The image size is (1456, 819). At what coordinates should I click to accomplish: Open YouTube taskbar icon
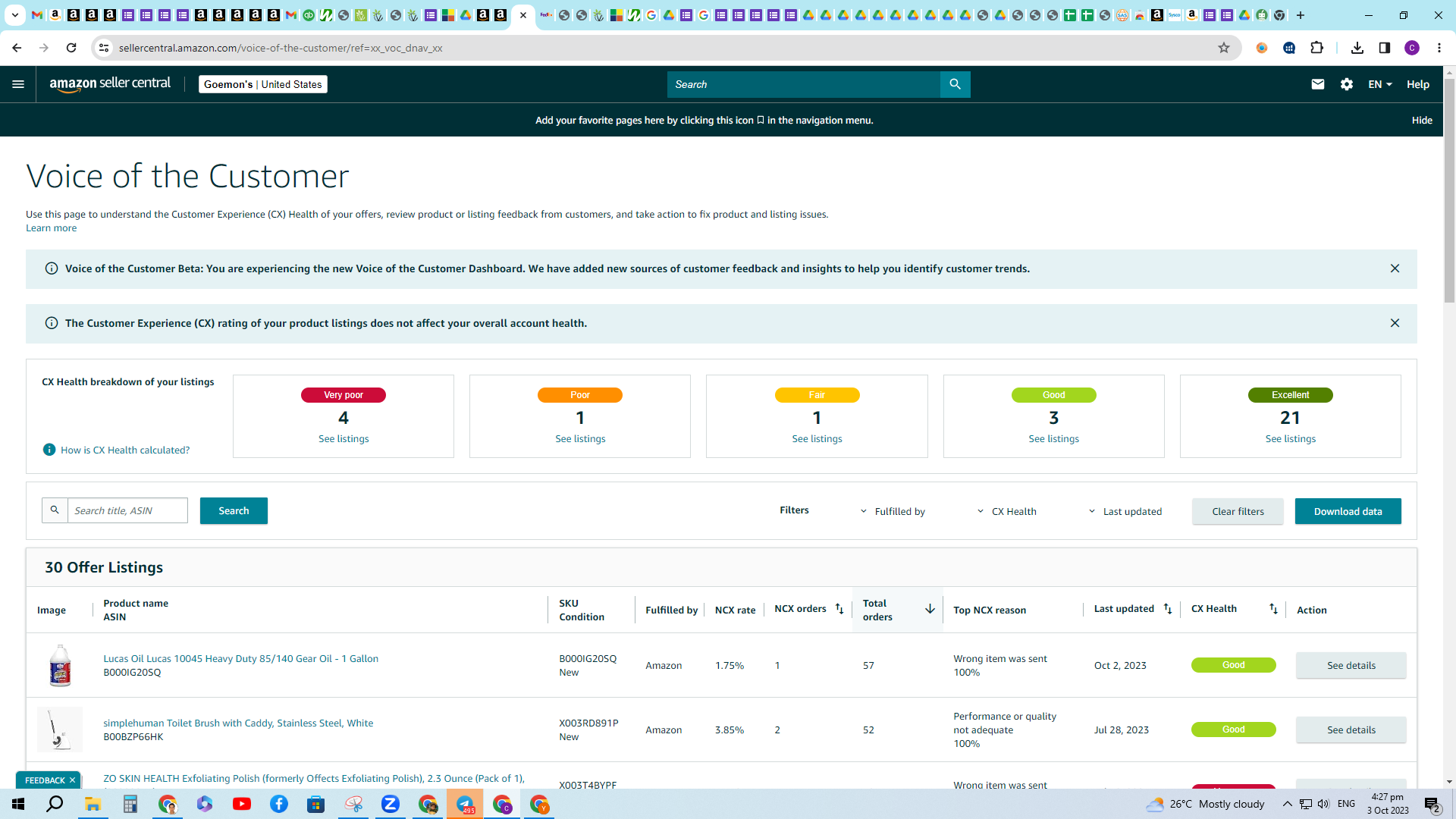click(242, 804)
